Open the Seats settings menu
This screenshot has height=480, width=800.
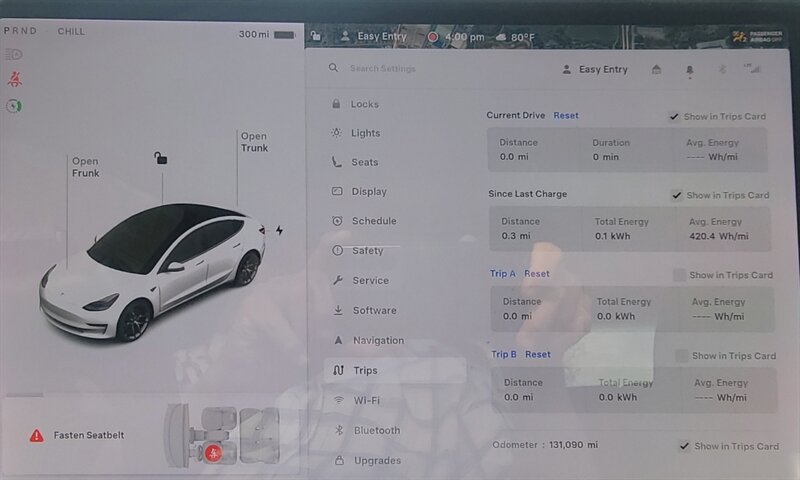pos(355,162)
